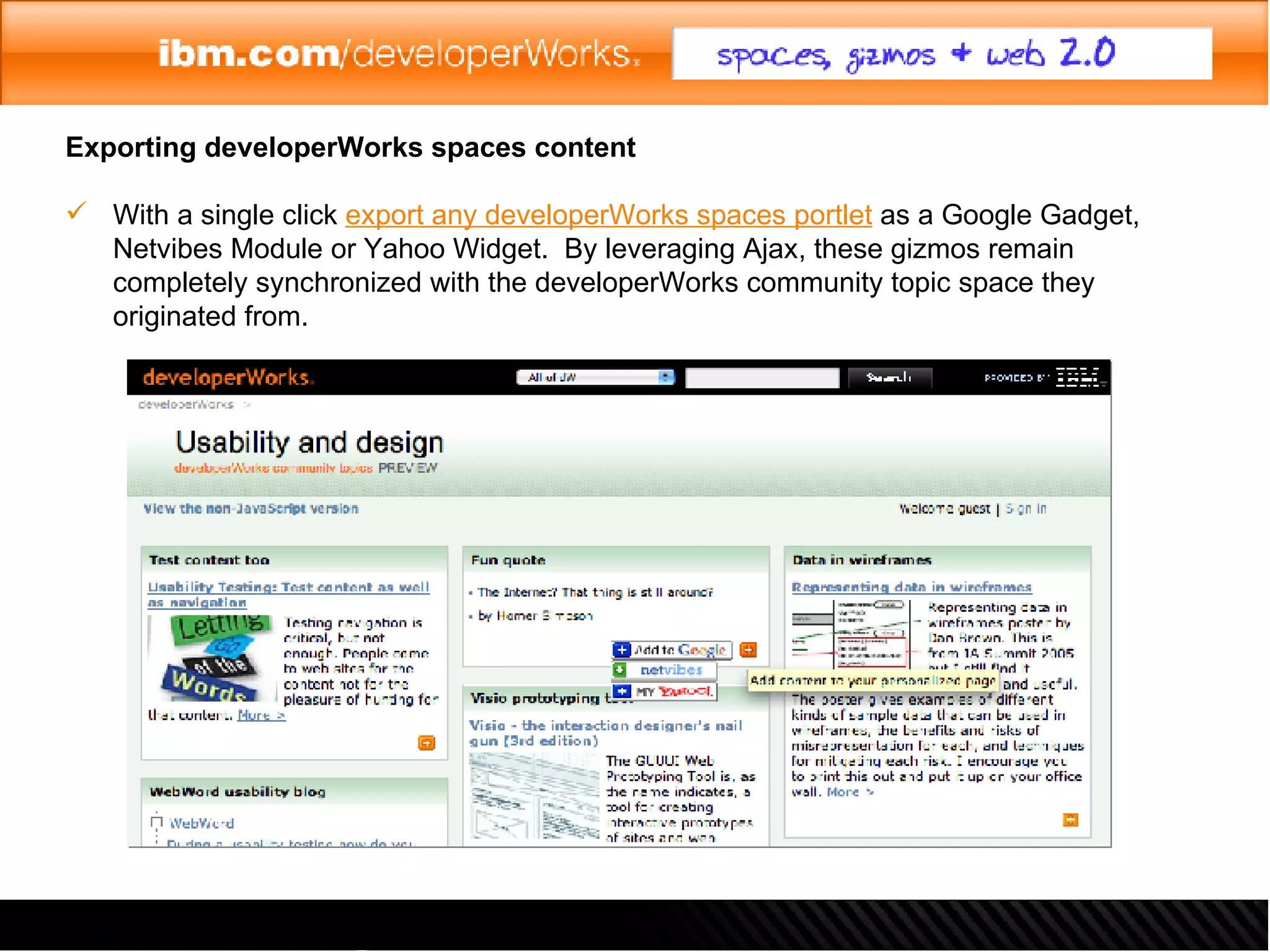
Task: Open the Visio interaction designer's nail gun link
Action: 605,733
